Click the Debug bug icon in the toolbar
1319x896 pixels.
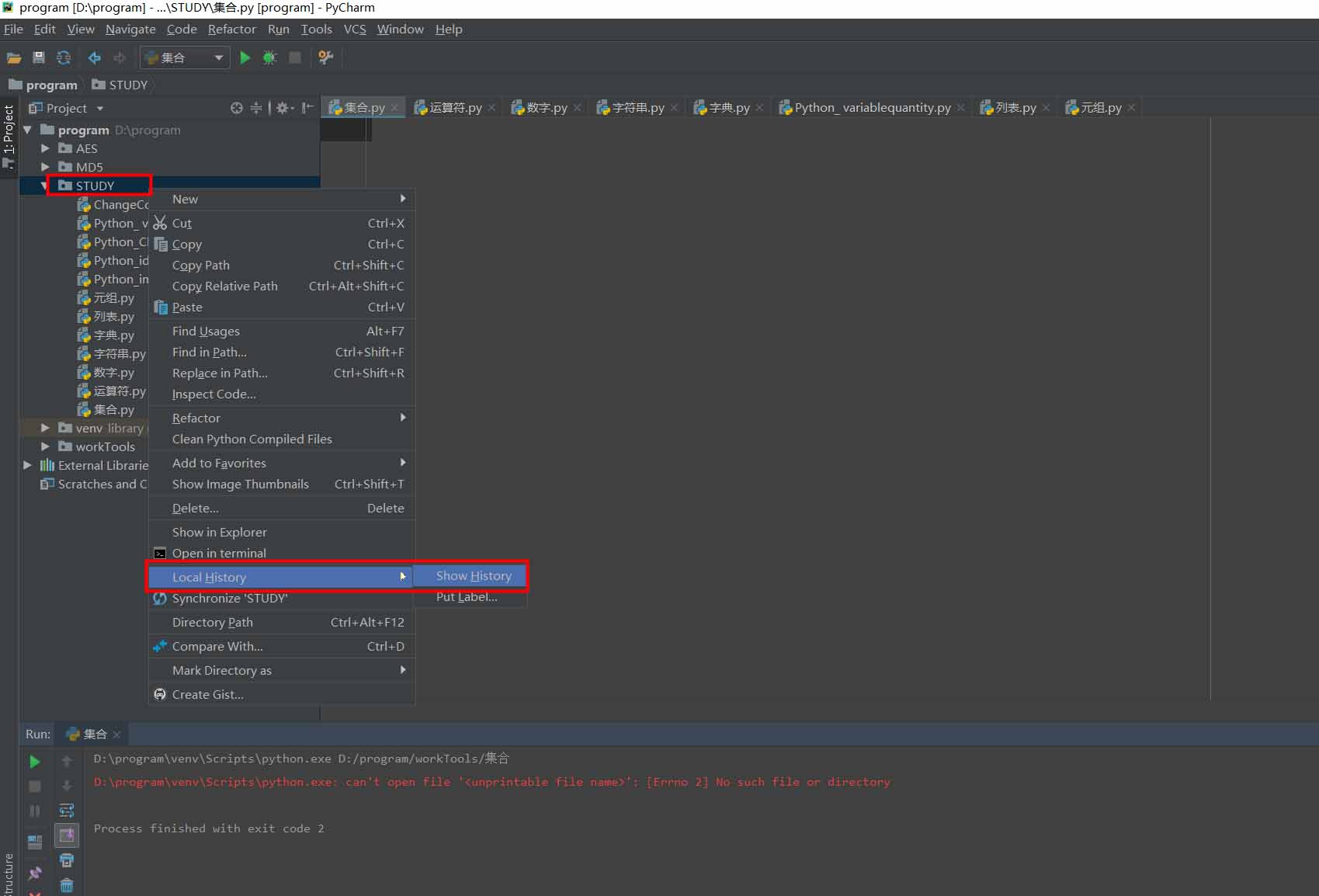point(269,57)
